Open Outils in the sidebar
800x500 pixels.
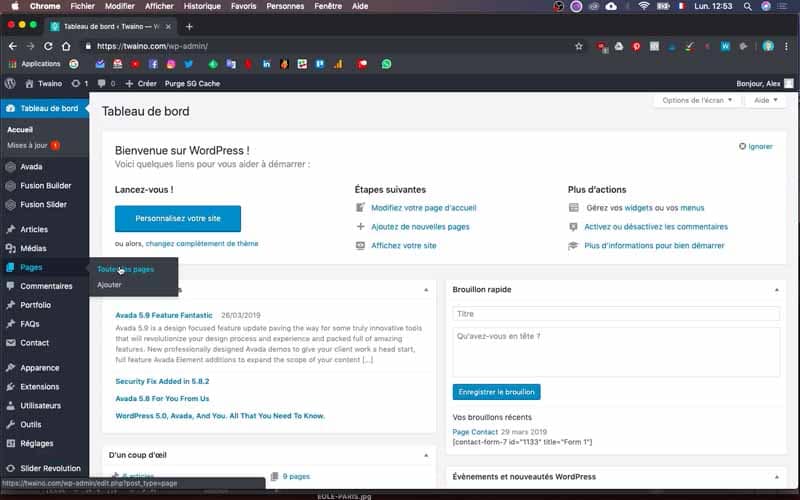[x=44, y=424]
